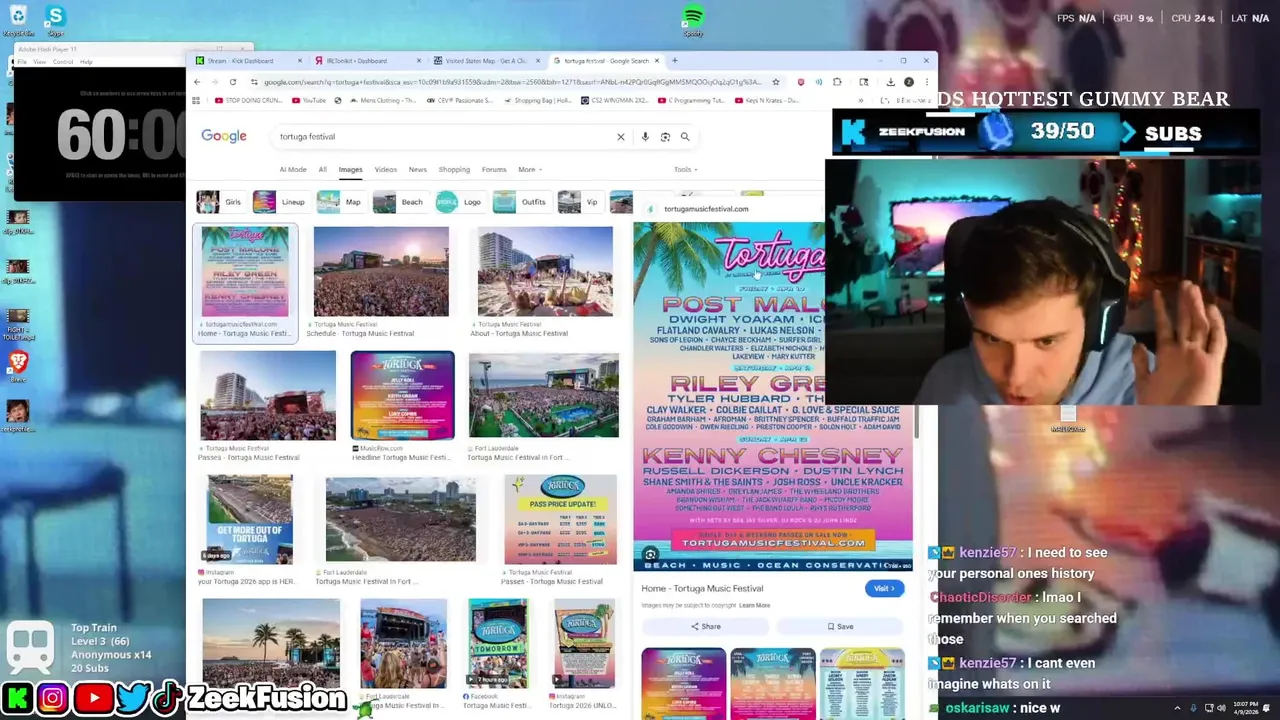The image size is (1280, 720).
Task: Open the Help menu in Flash Player
Action: [86, 62]
